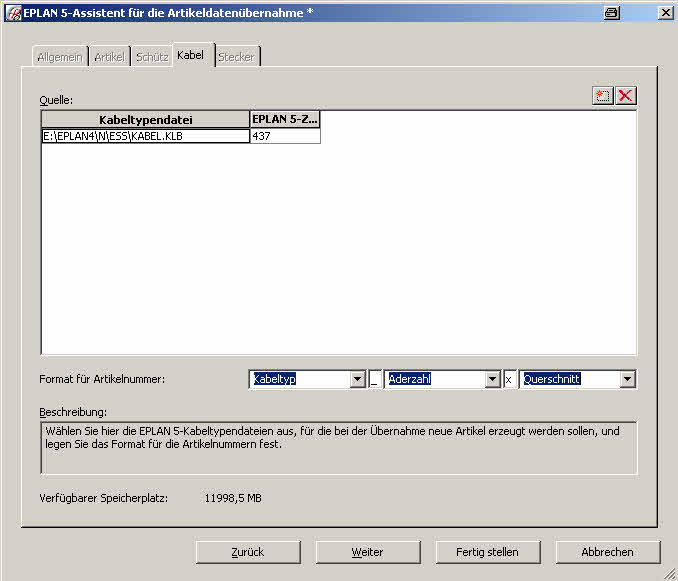Select the Kabel tab
Image resolution: width=678 pixels, height=581 pixels.
[191, 55]
